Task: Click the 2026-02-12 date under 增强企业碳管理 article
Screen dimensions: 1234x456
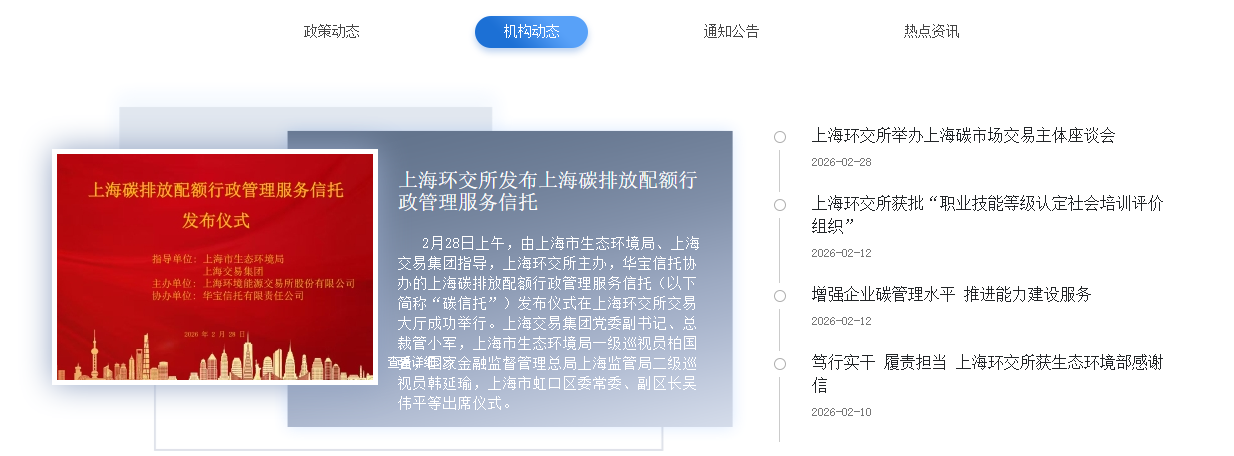Action: tap(841, 321)
